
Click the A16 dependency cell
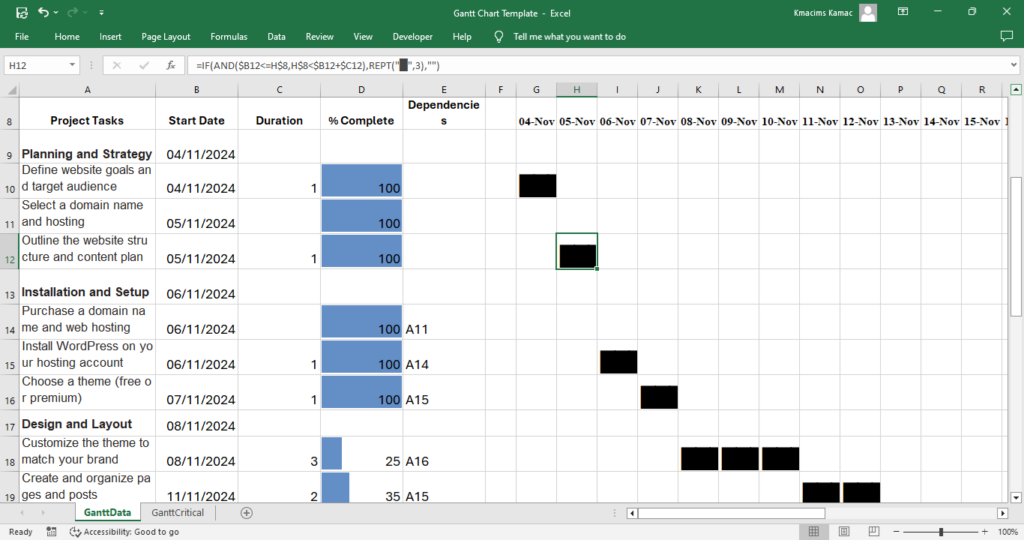(x=443, y=454)
